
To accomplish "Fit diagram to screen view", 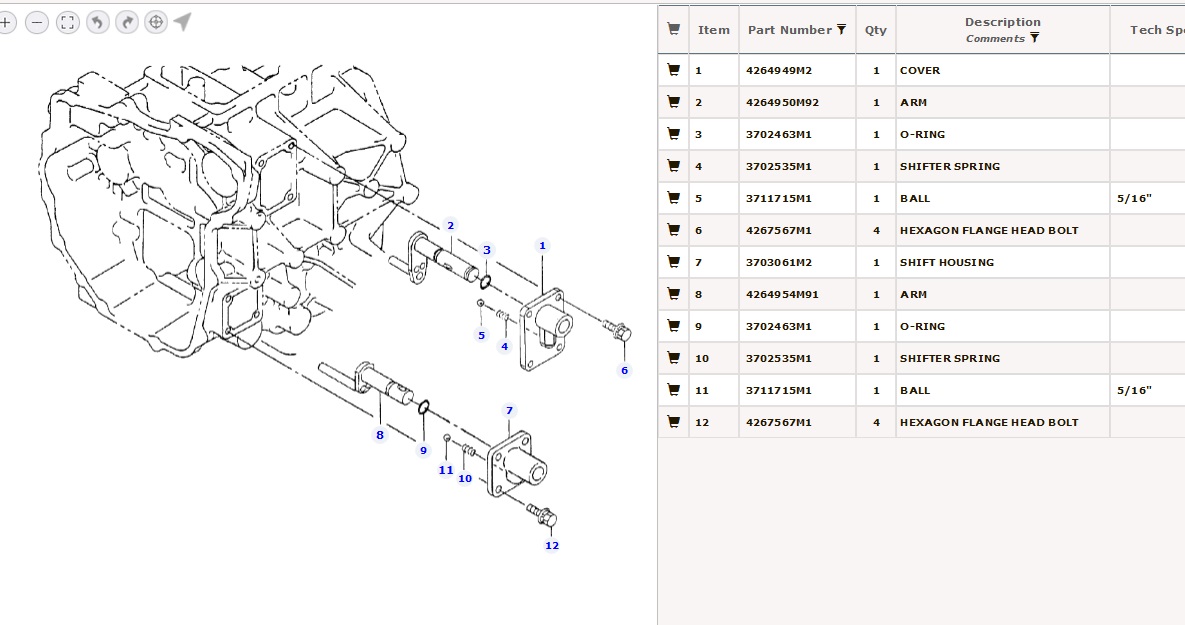I will [67, 22].
